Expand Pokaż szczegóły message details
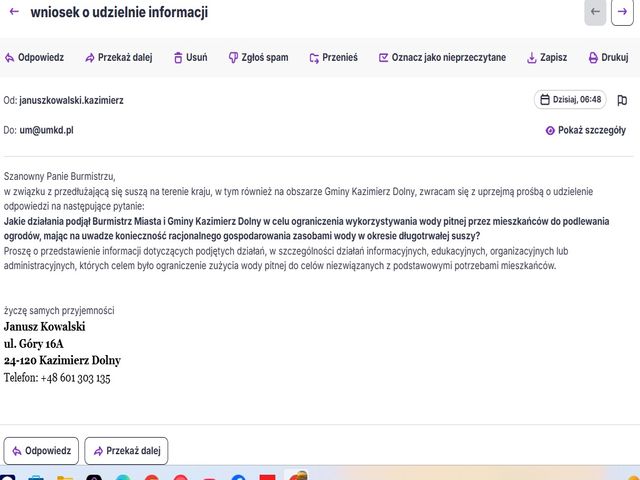The image size is (640, 480). tap(585, 130)
